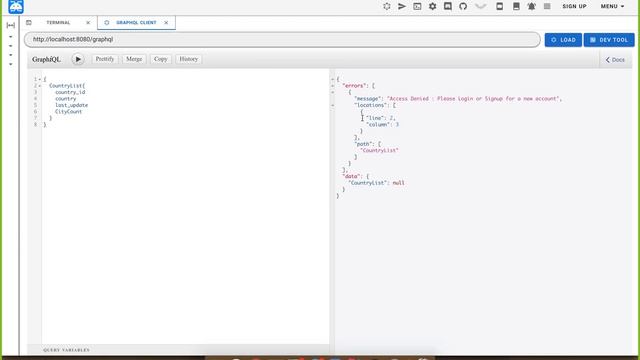Click the chat bubble icon

pyautogui.click(x=448, y=6)
